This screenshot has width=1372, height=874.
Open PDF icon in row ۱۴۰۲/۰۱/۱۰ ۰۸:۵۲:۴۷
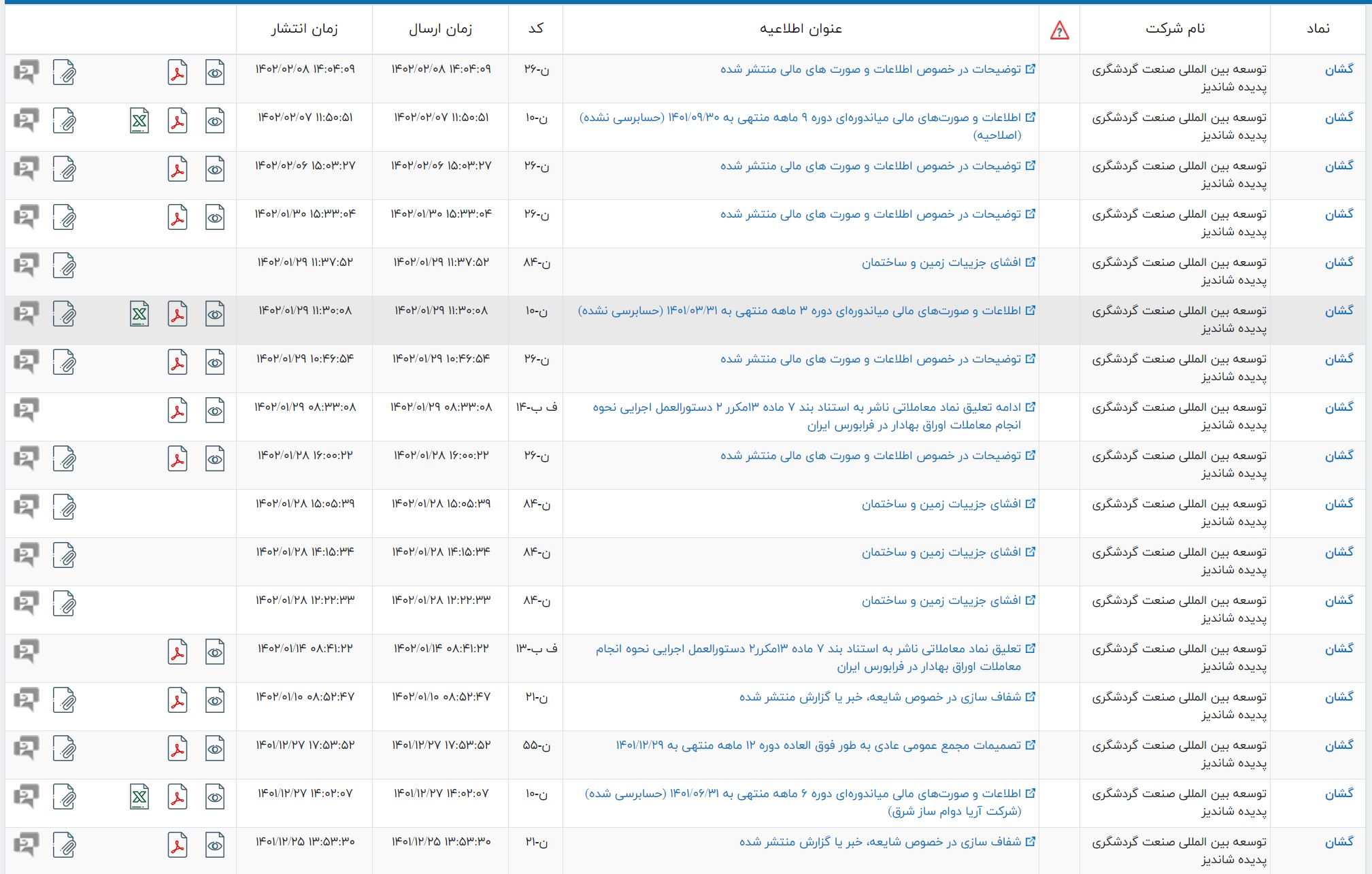click(178, 701)
